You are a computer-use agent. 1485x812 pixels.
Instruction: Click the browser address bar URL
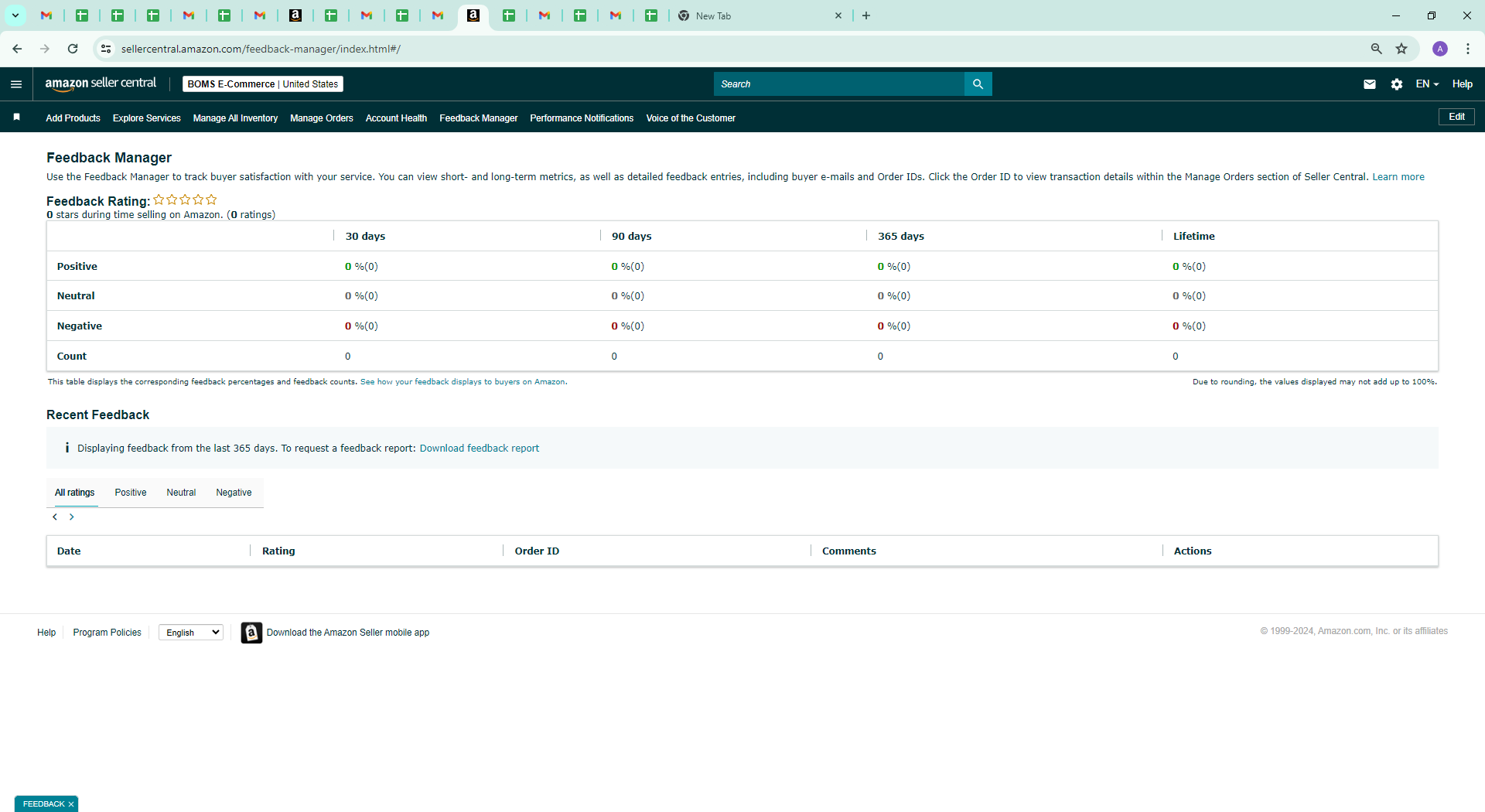[x=261, y=49]
